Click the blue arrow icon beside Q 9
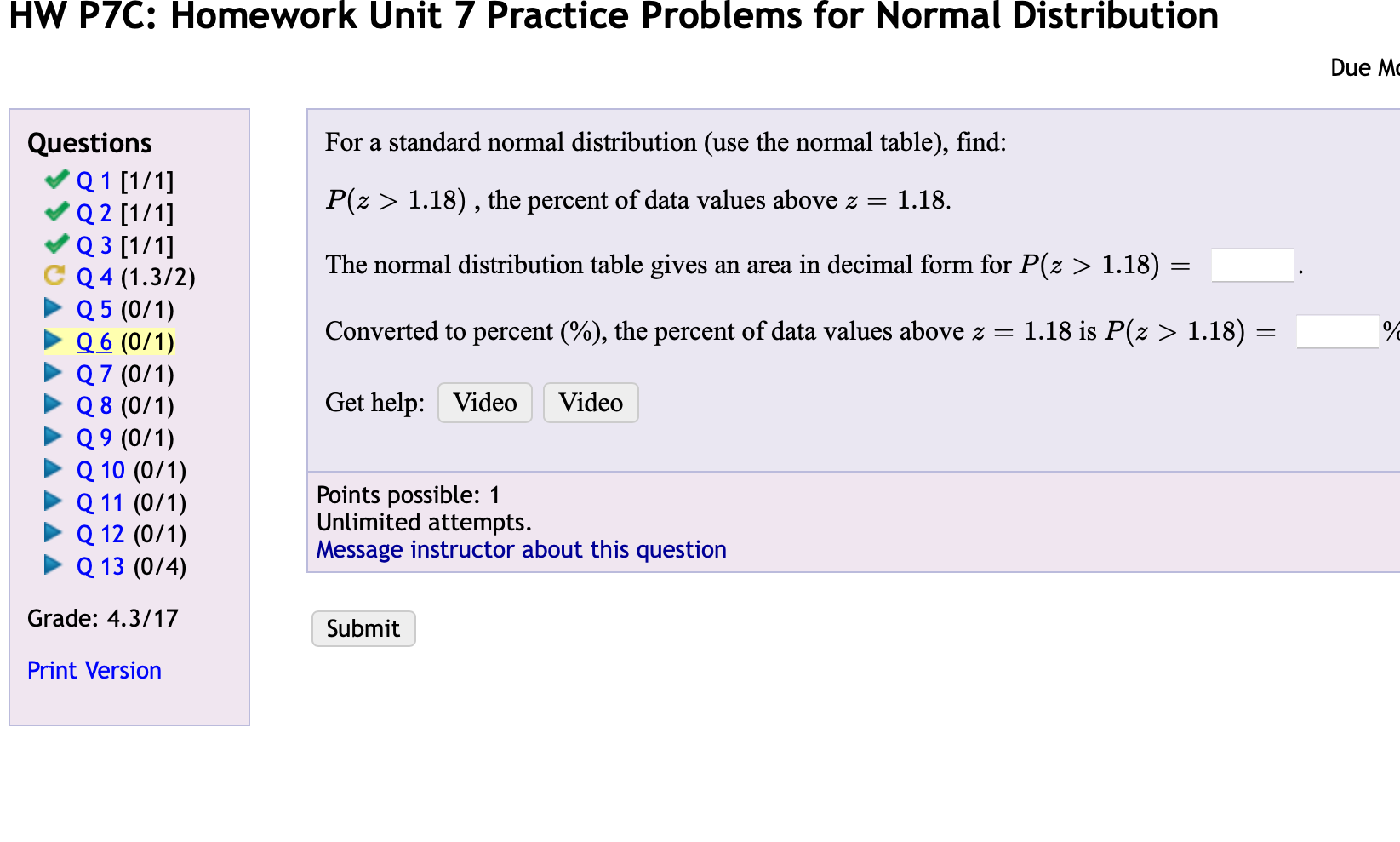This screenshot has width=1400, height=842. tap(53, 436)
